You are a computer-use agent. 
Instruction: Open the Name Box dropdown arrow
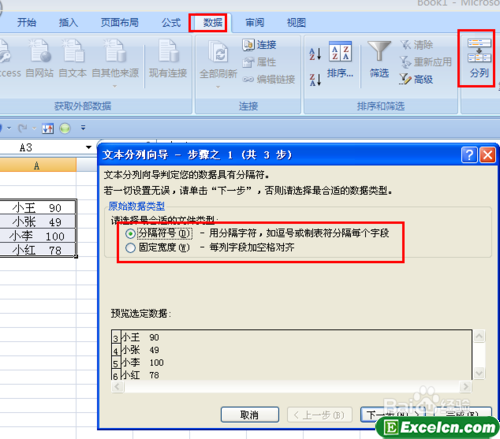tap(89, 147)
